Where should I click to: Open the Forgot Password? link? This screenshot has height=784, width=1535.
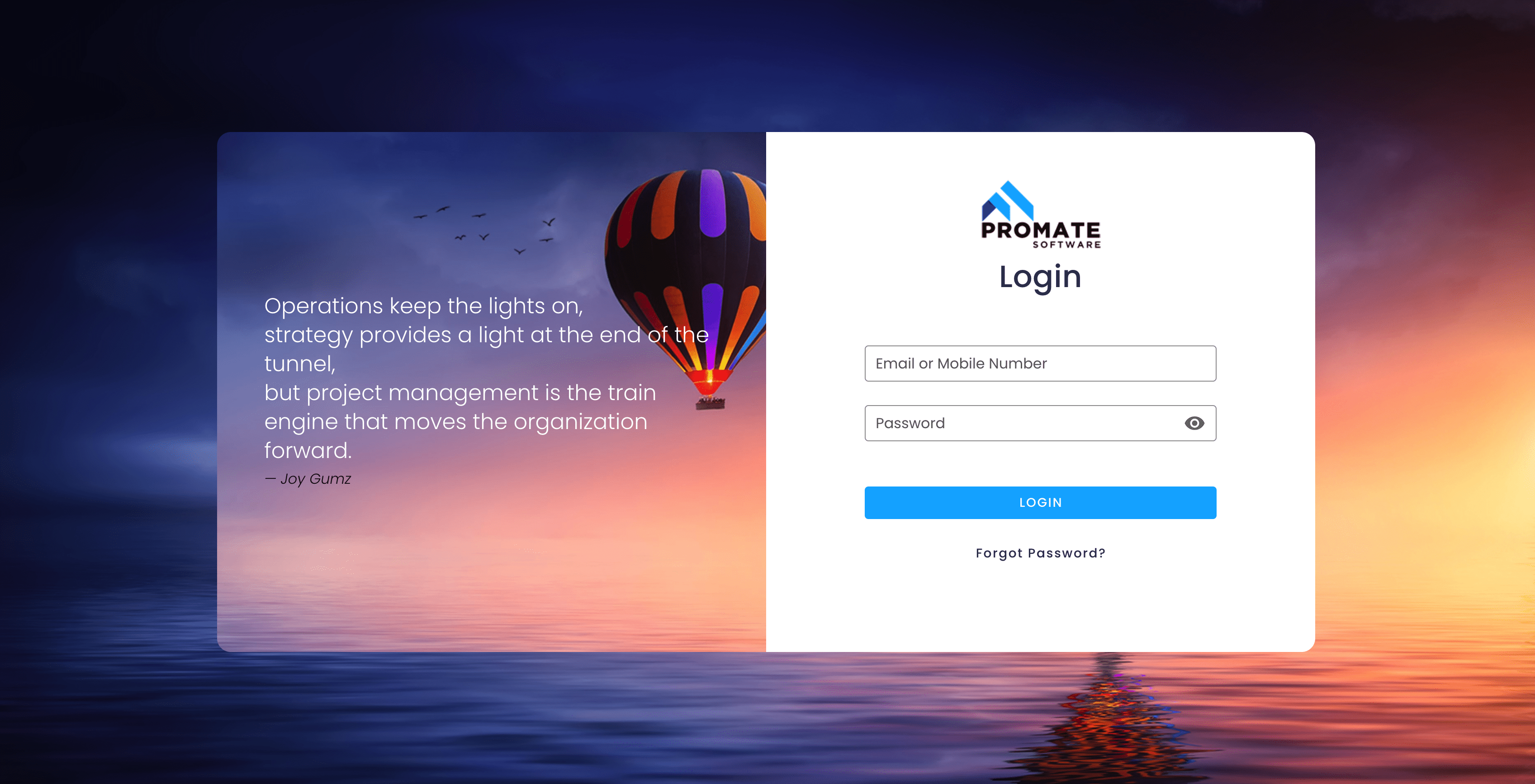(x=1040, y=553)
